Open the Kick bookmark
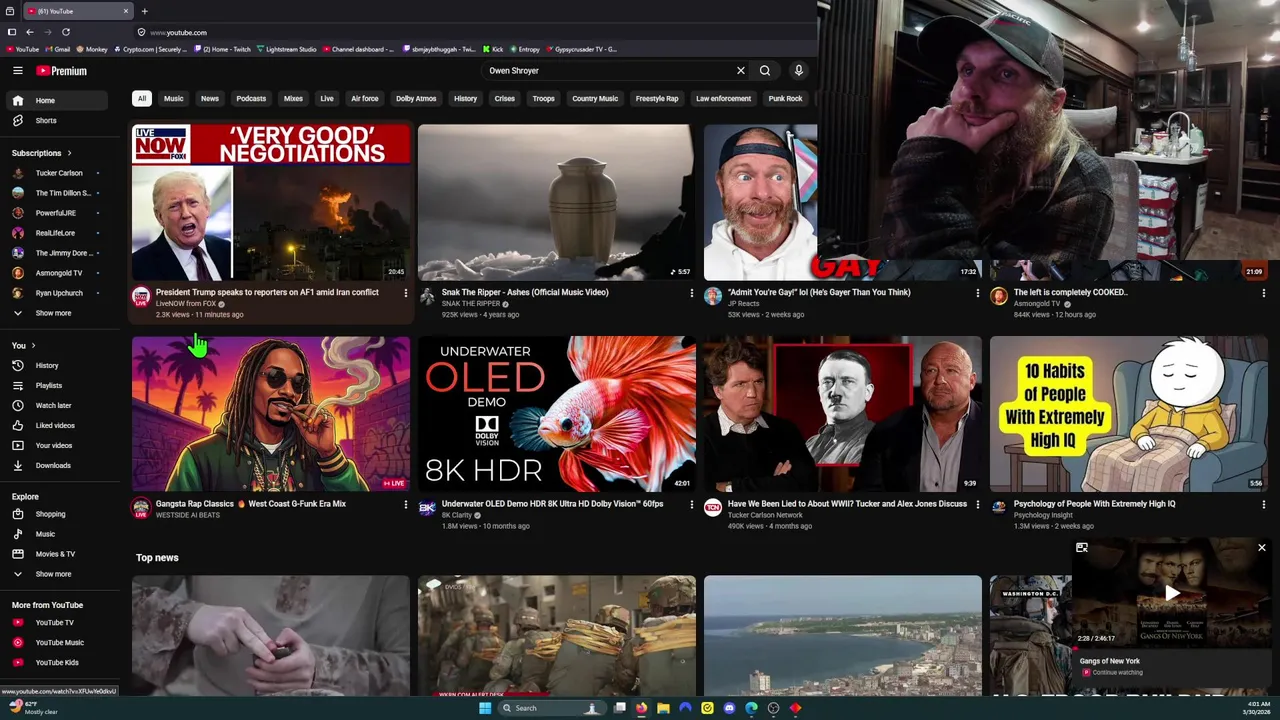Screen dimensions: 1280x720 point(493,49)
